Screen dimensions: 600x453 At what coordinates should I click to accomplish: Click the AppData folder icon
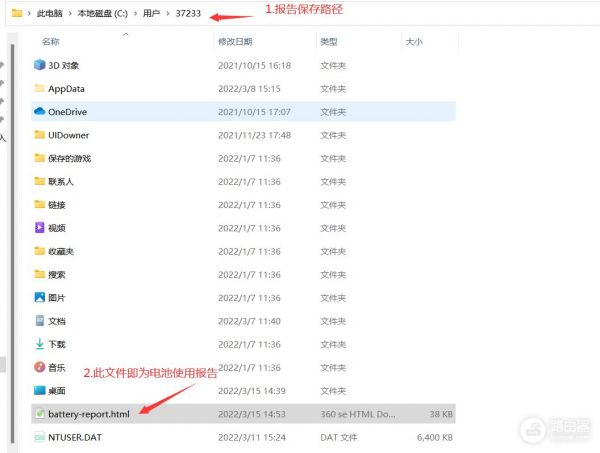[39, 88]
